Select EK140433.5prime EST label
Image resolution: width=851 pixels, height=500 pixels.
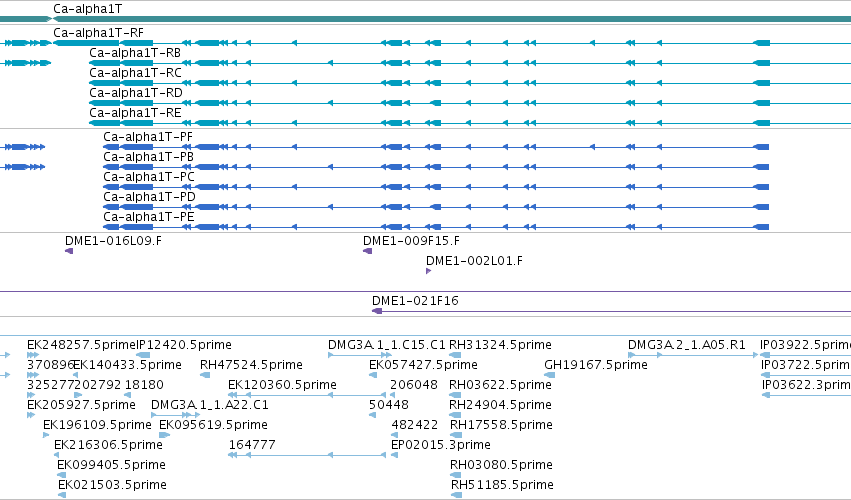[127, 365]
